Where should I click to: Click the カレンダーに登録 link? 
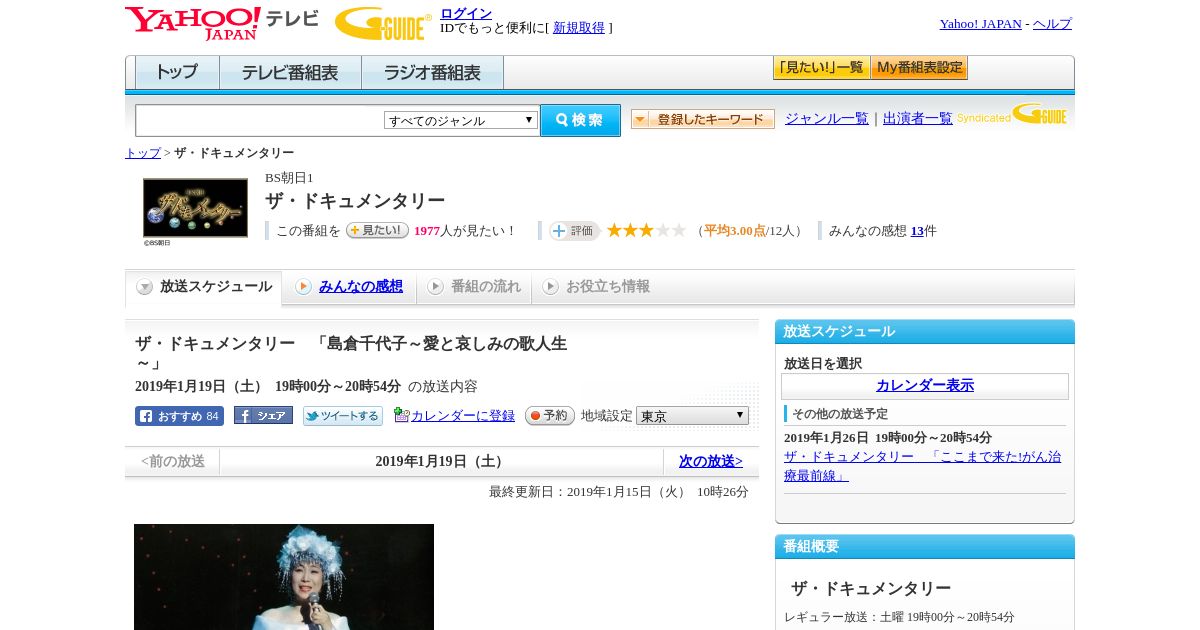tap(463, 416)
